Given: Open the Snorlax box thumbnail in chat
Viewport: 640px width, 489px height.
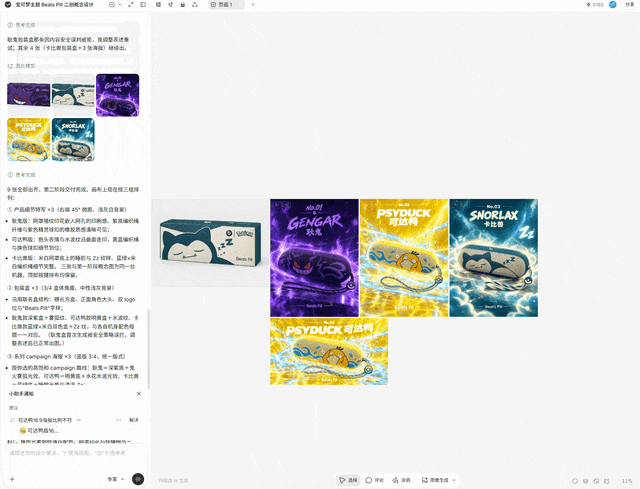Looking at the screenshot, I should [73, 95].
